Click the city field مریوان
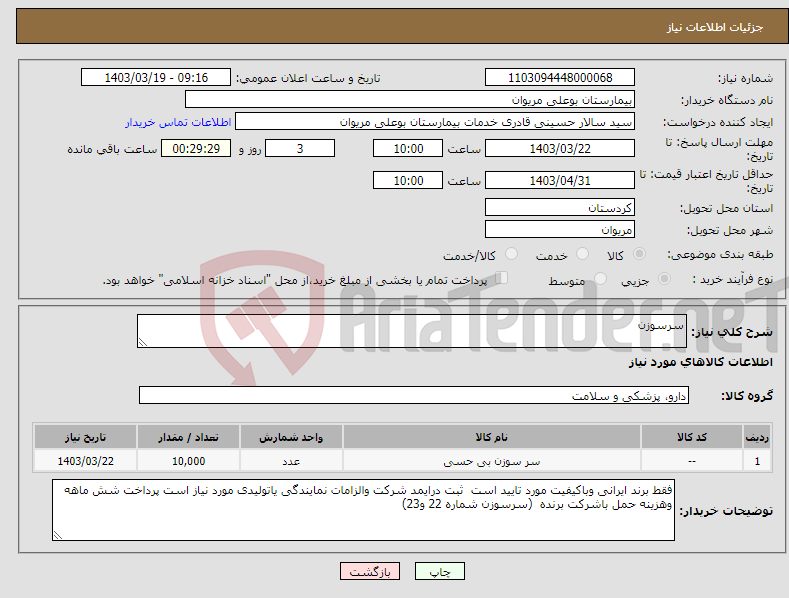 560,230
